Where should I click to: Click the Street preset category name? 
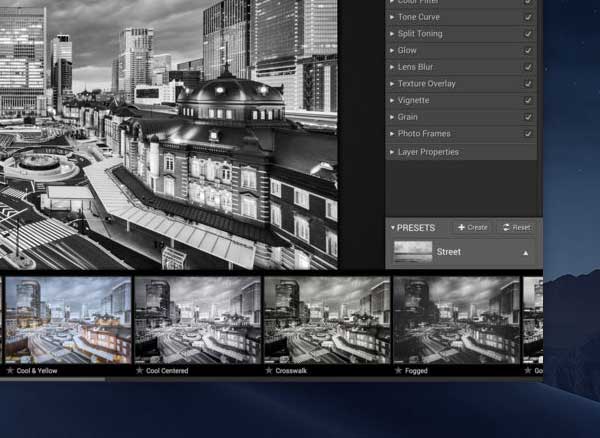[x=448, y=252]
